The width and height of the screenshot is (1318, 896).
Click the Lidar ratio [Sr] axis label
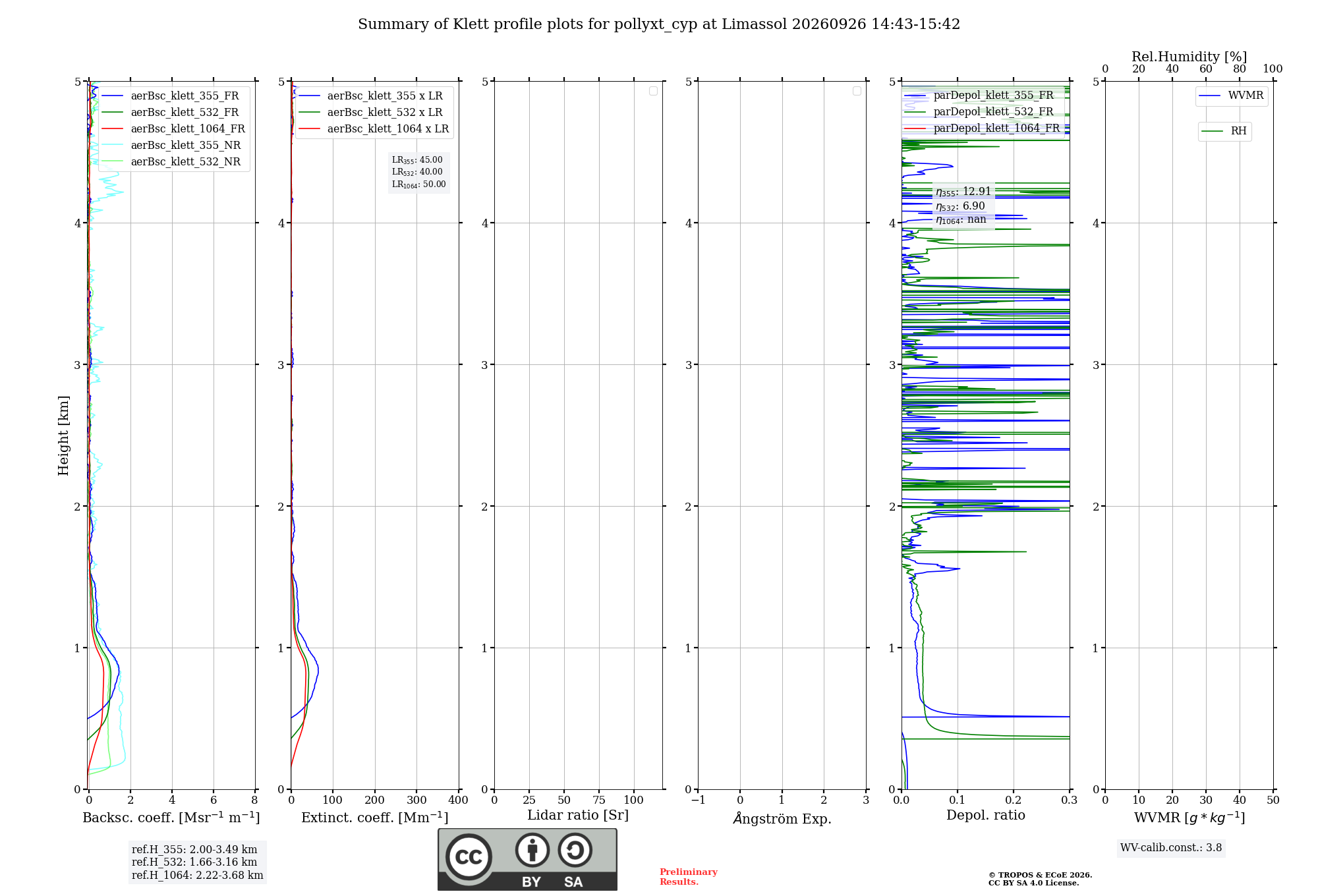pyautogui.click(x=578, y=816)
